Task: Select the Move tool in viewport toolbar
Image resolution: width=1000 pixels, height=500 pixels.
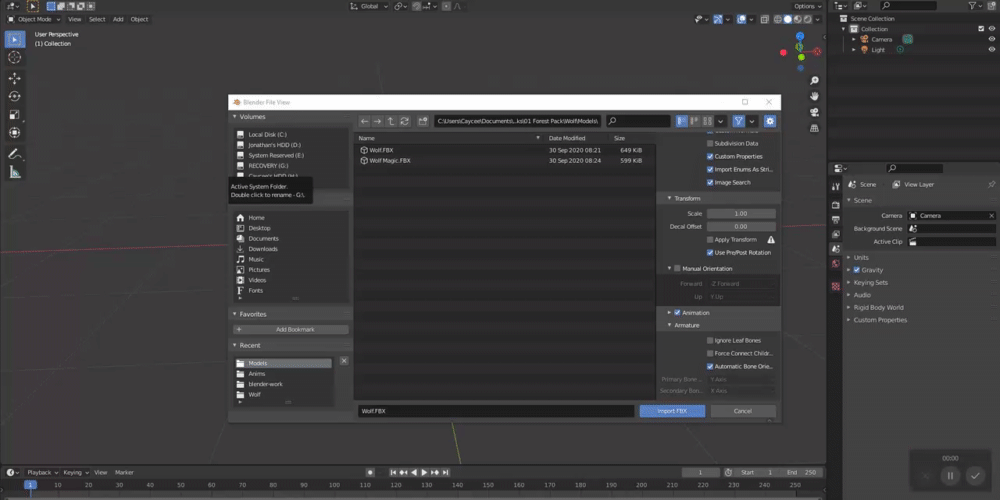Action: (x=15, y=77)
